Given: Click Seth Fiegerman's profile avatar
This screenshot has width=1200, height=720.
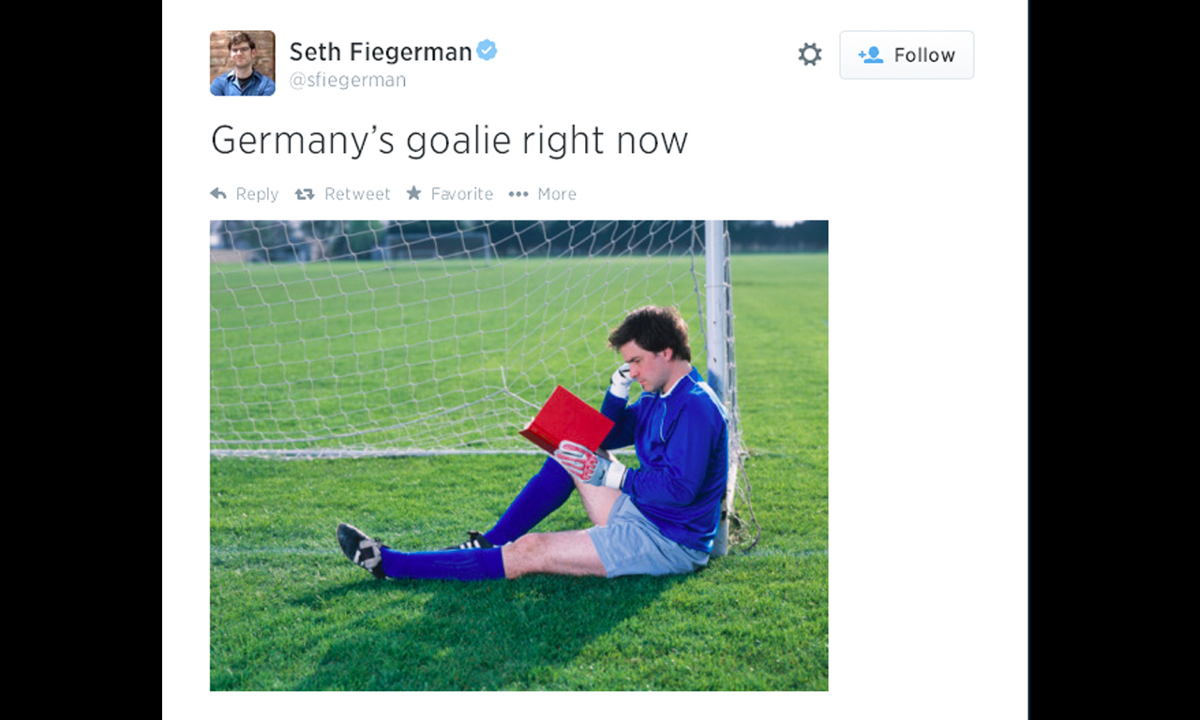Looking at the screenshot, I should [242, 63].
